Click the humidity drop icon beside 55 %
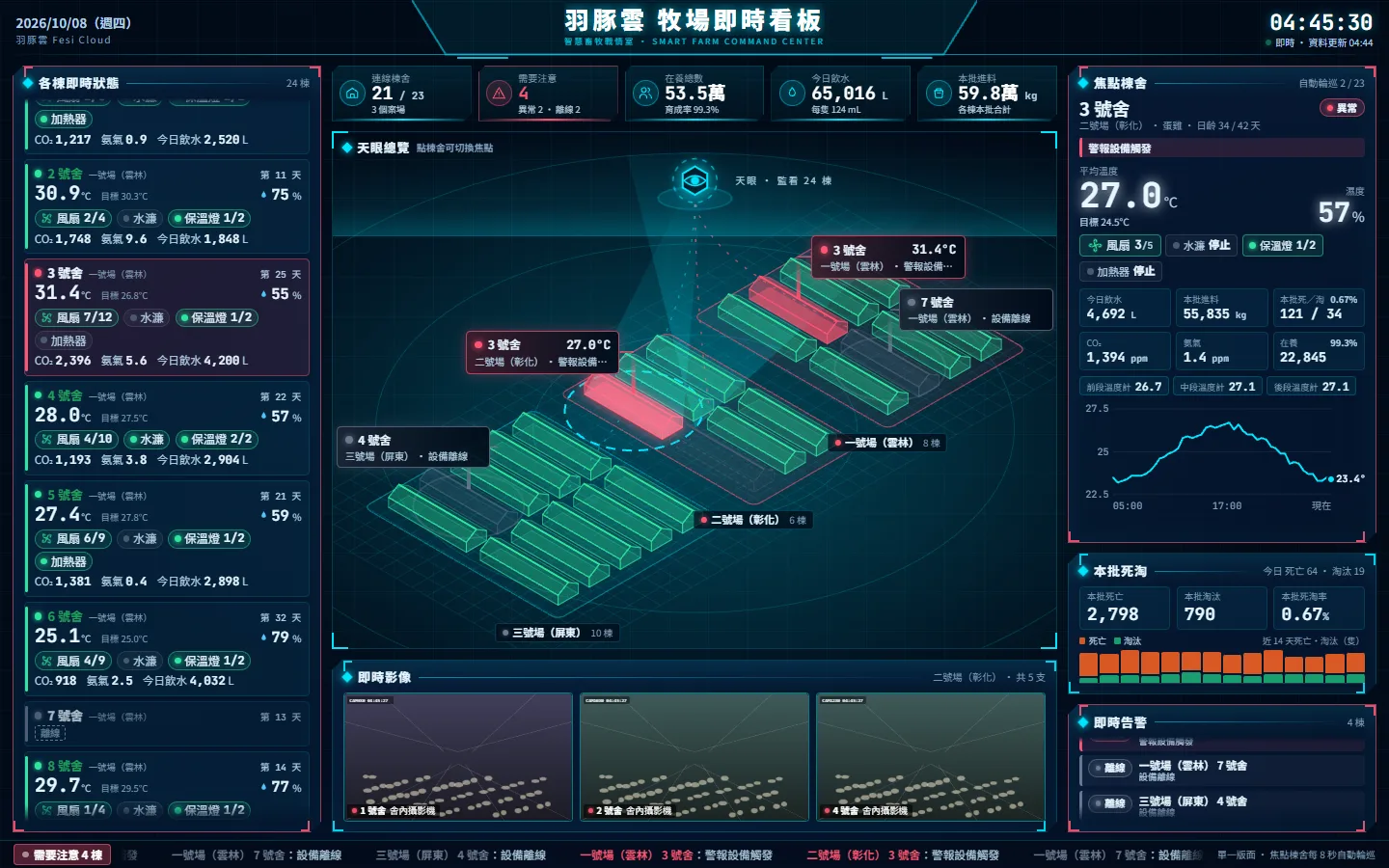 264,294
